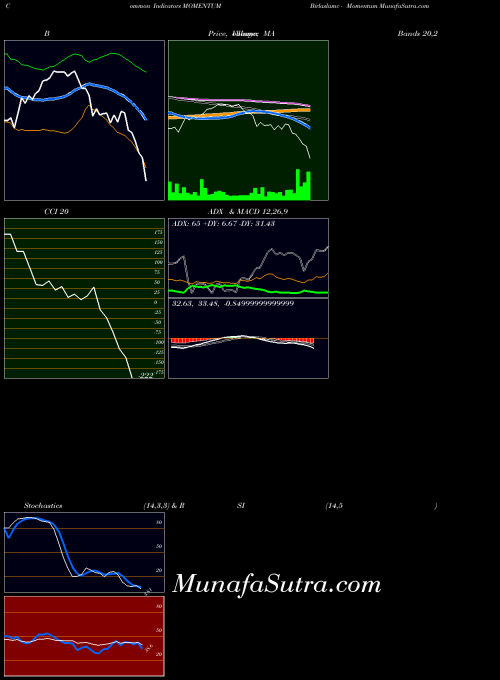Click the Price, Volume, MA chart panel

pyautogui.click(x=248, y=121)
